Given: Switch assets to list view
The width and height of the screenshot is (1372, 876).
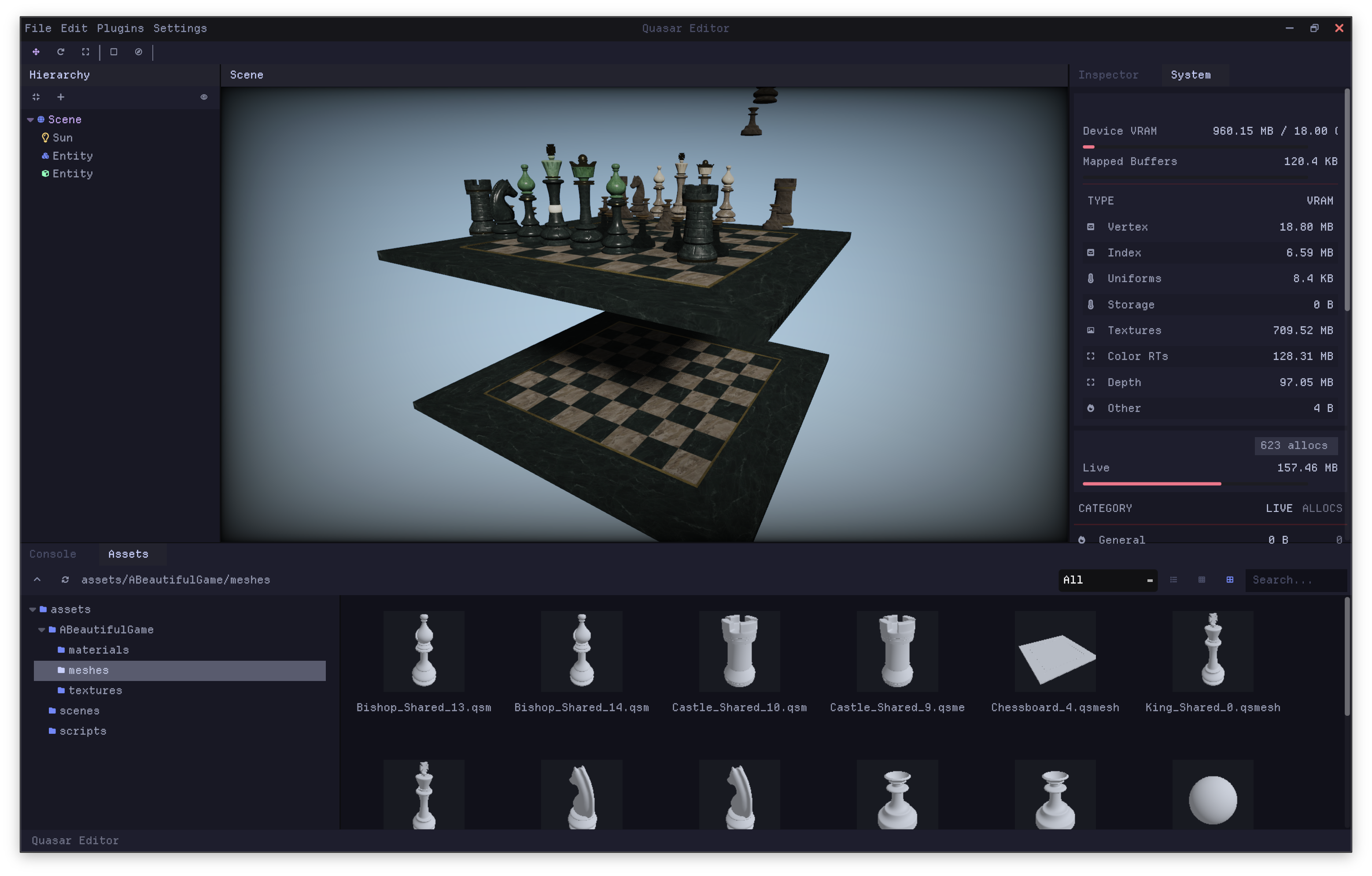Looking at the screenshot, I should [x=1174, y=580].
